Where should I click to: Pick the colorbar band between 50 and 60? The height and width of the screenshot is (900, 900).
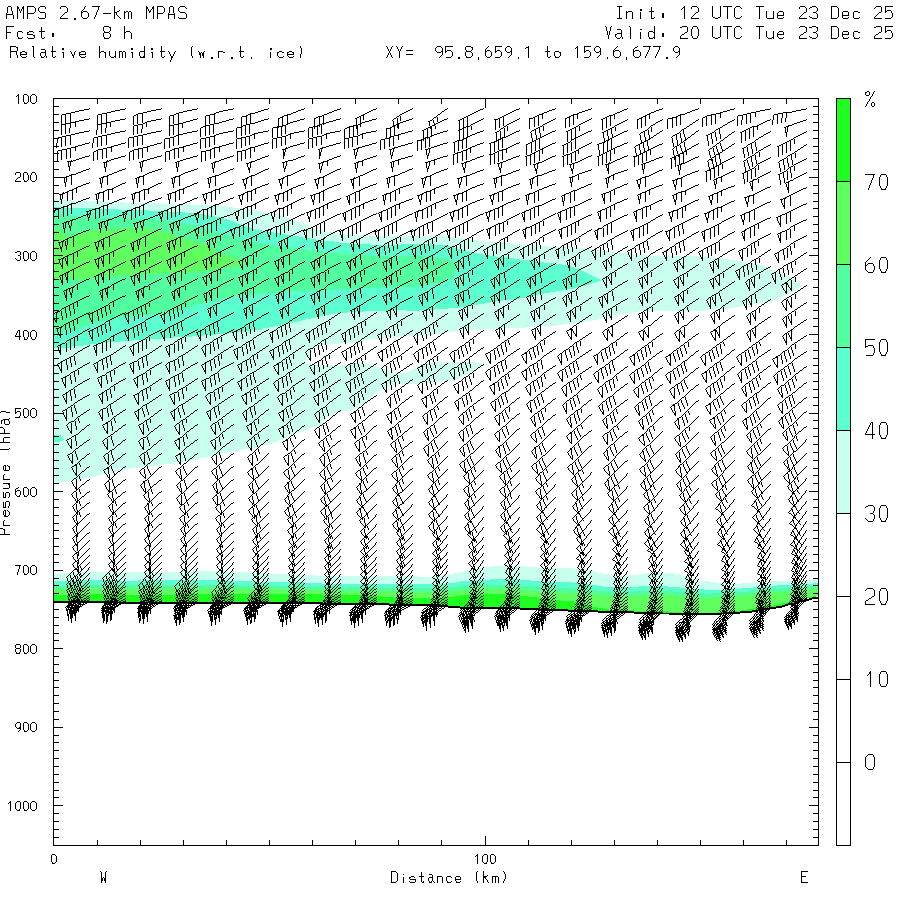pos(843,305)
